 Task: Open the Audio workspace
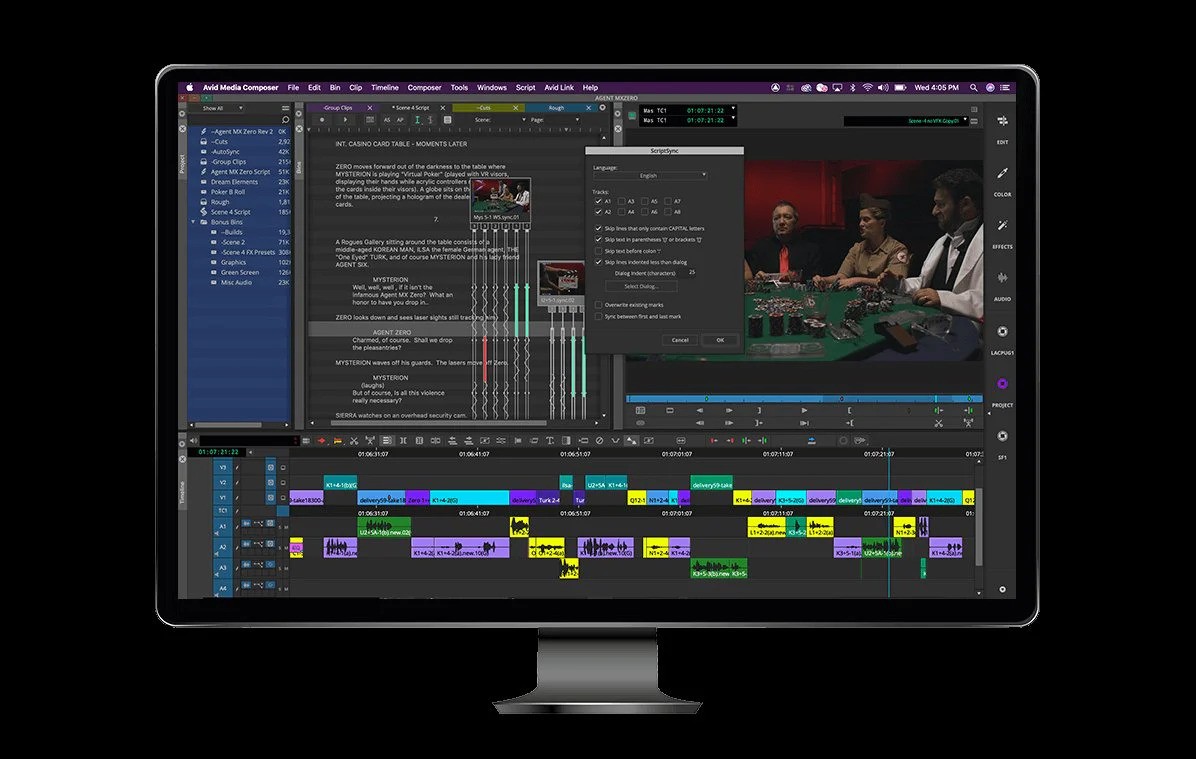(1002, 279)
